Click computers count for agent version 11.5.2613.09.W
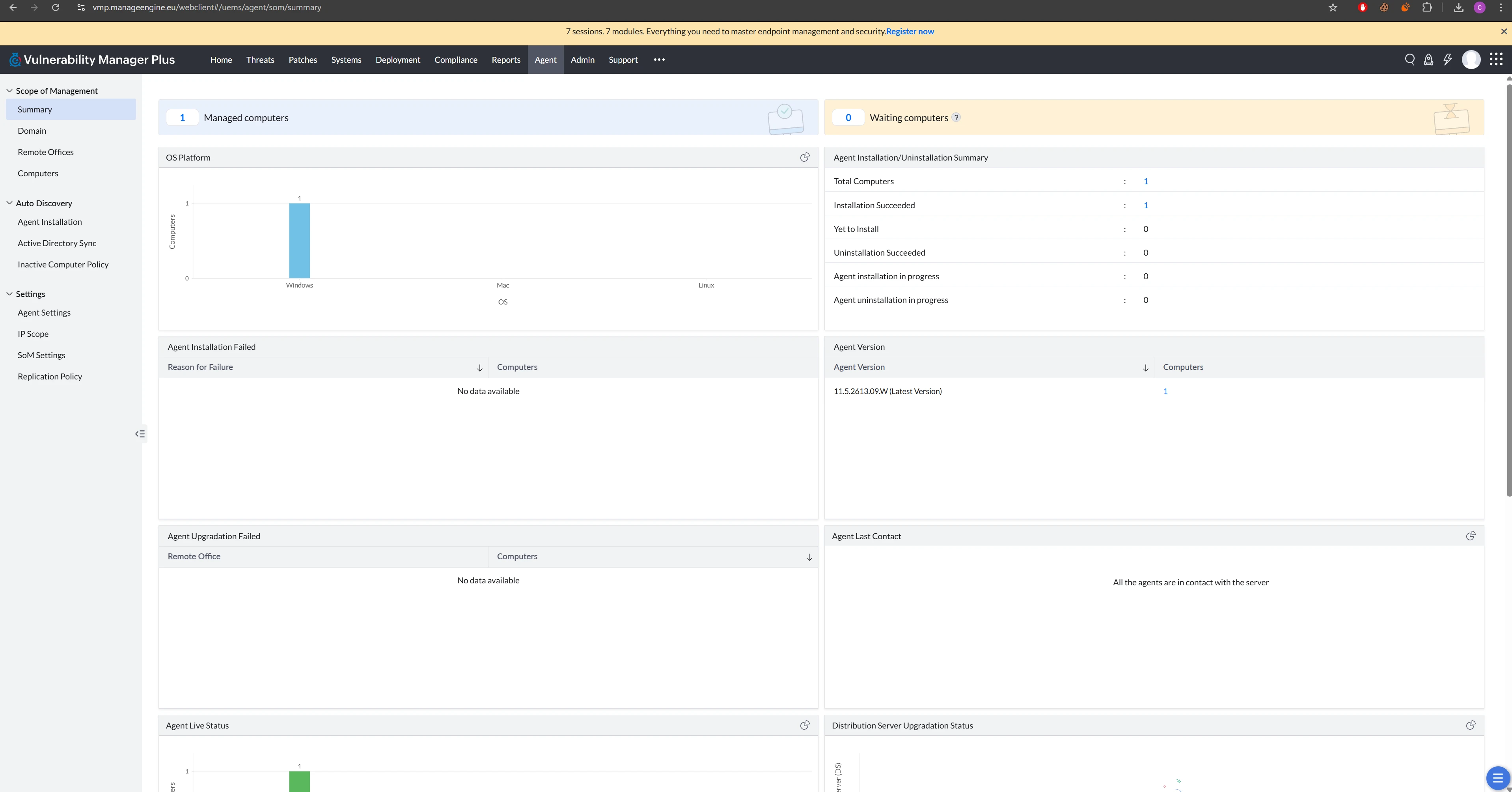Screen dimensions: 1512x792 pos(1165,391)
